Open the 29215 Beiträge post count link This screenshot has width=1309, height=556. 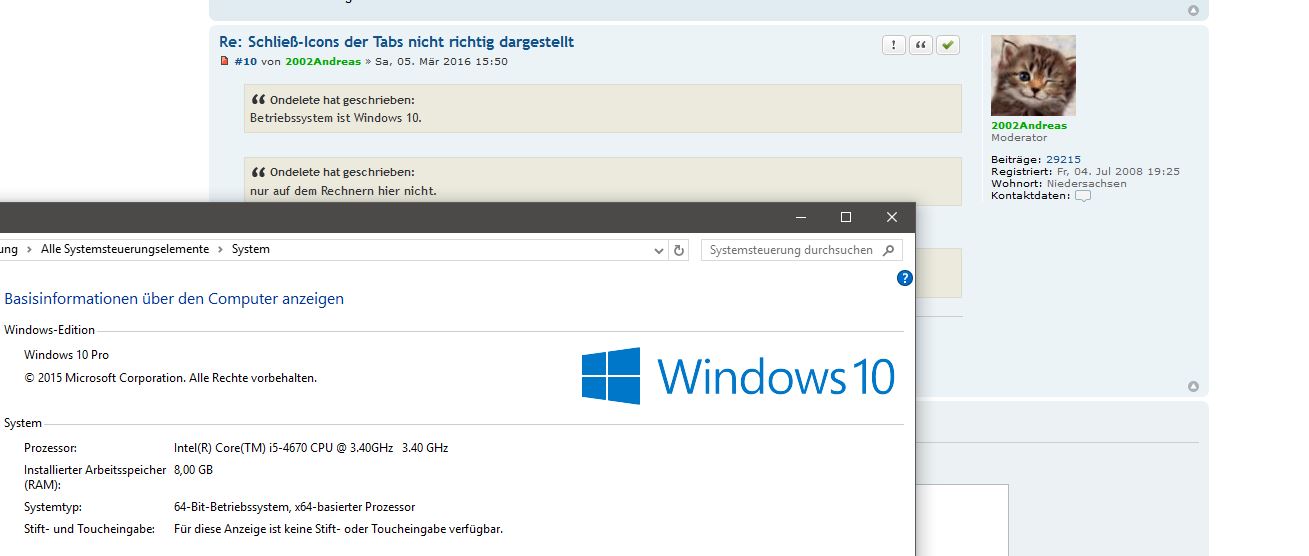click(x=1063, y=159)
